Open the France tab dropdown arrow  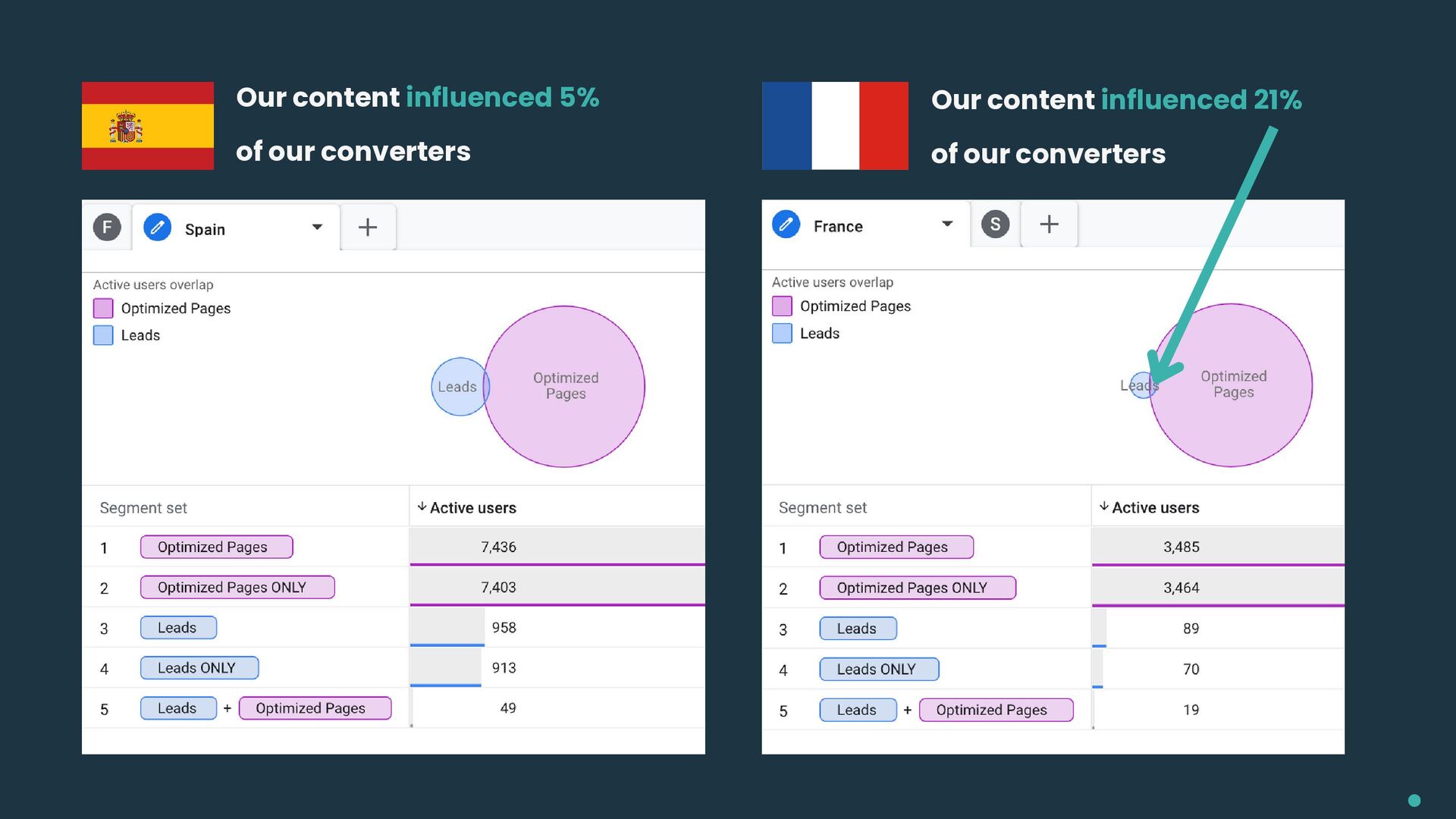coord(947,224)
